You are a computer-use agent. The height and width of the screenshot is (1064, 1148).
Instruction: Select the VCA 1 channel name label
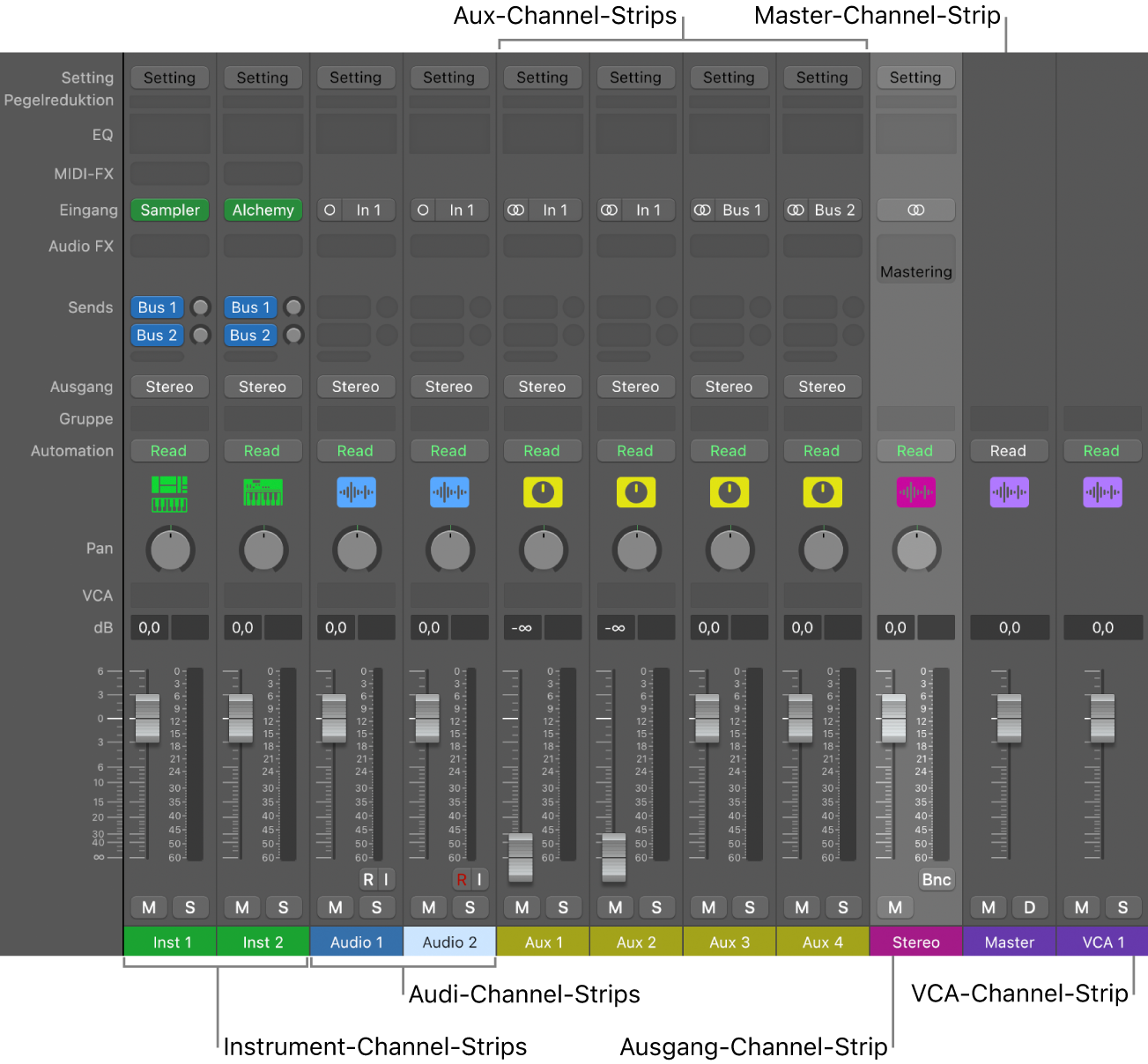[x=1102, y=942]
